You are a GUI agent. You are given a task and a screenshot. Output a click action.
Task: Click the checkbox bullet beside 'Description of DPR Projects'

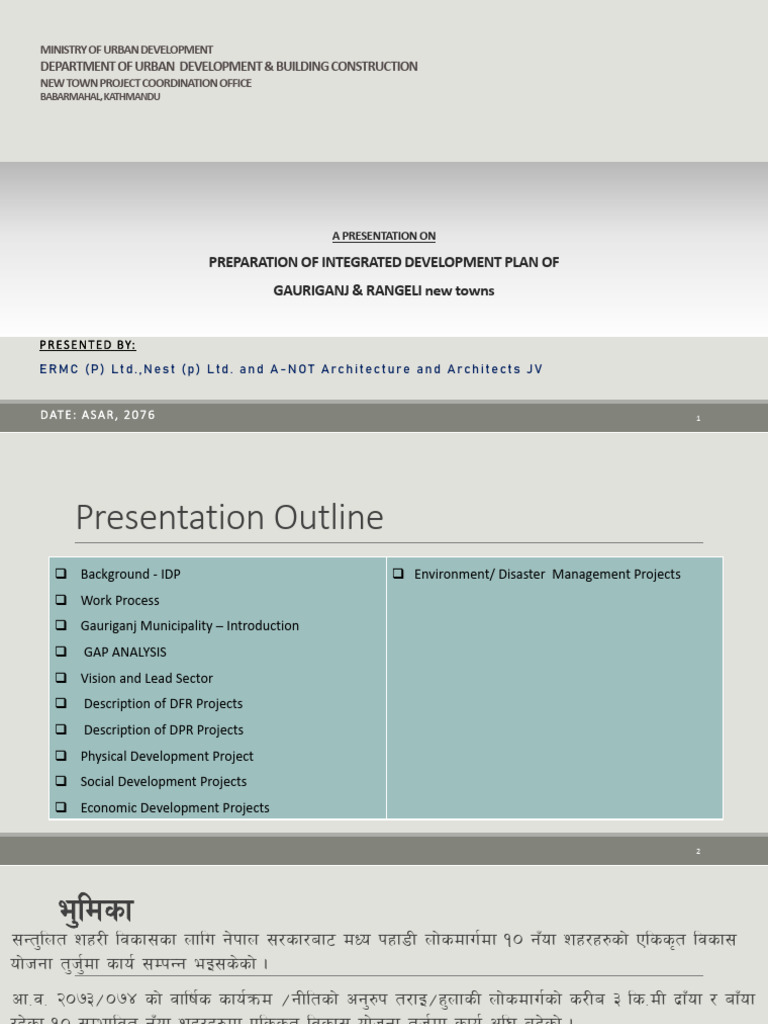click(61, 729)
